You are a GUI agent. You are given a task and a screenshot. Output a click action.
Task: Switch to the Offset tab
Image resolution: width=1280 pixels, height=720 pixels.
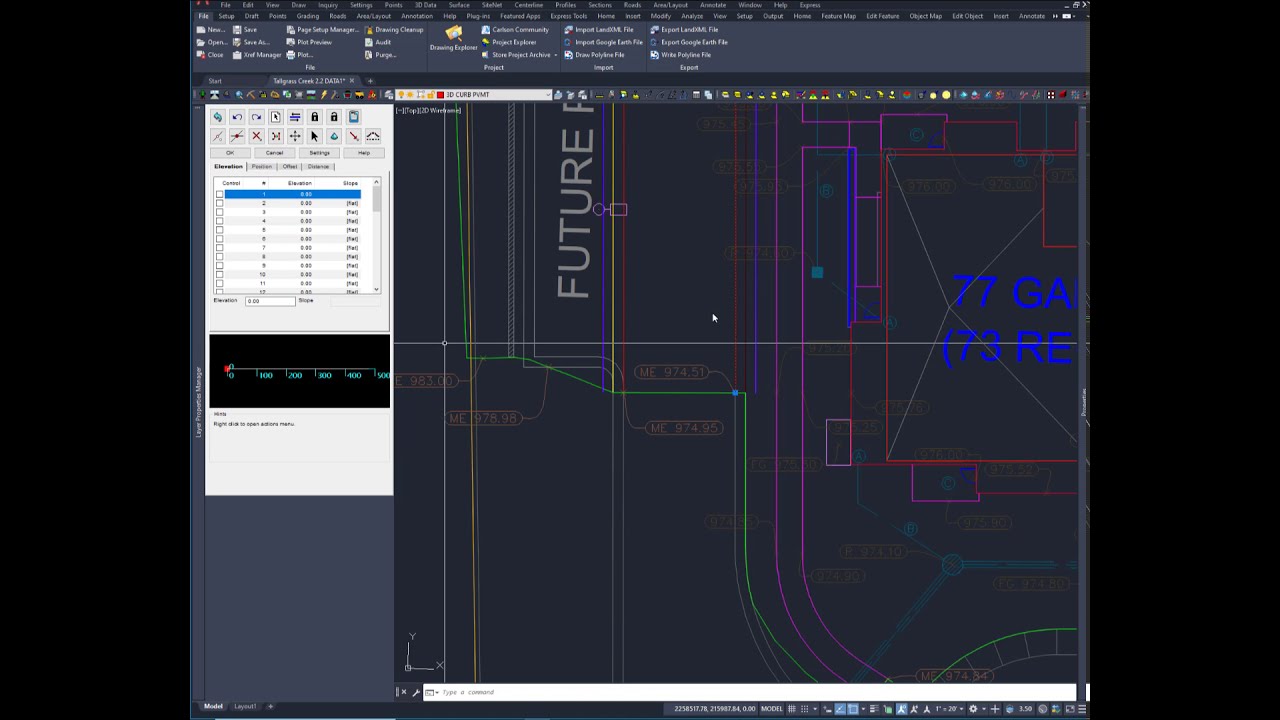pos(290,167)
